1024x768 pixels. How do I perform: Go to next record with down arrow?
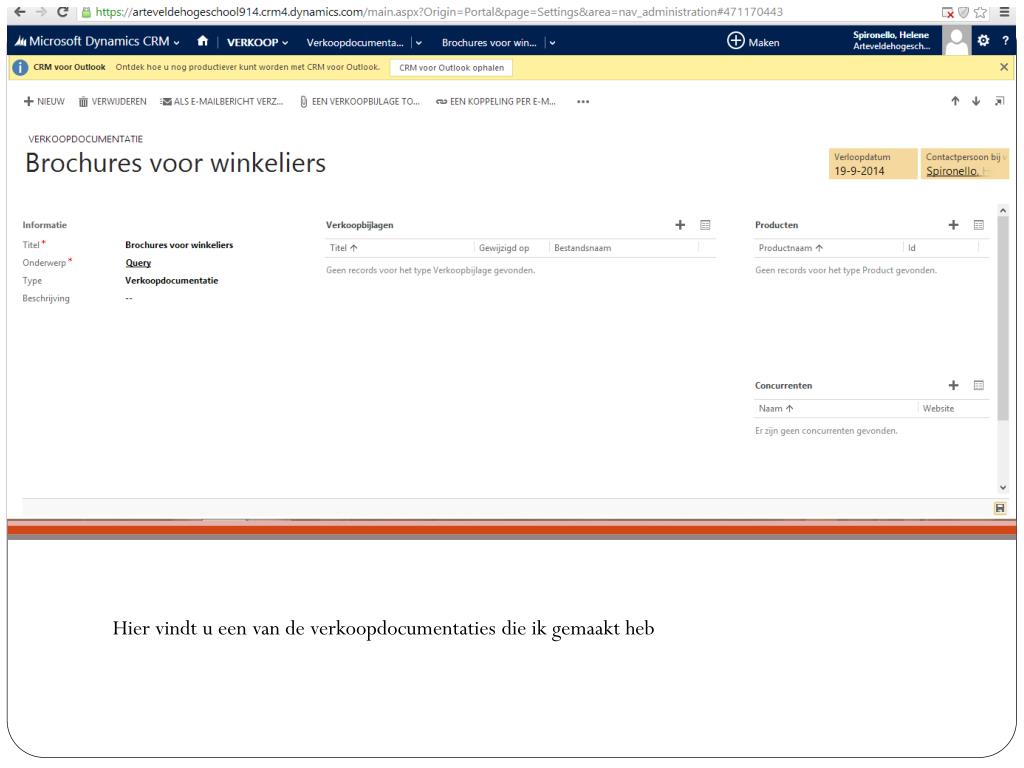tap(976, 101)
